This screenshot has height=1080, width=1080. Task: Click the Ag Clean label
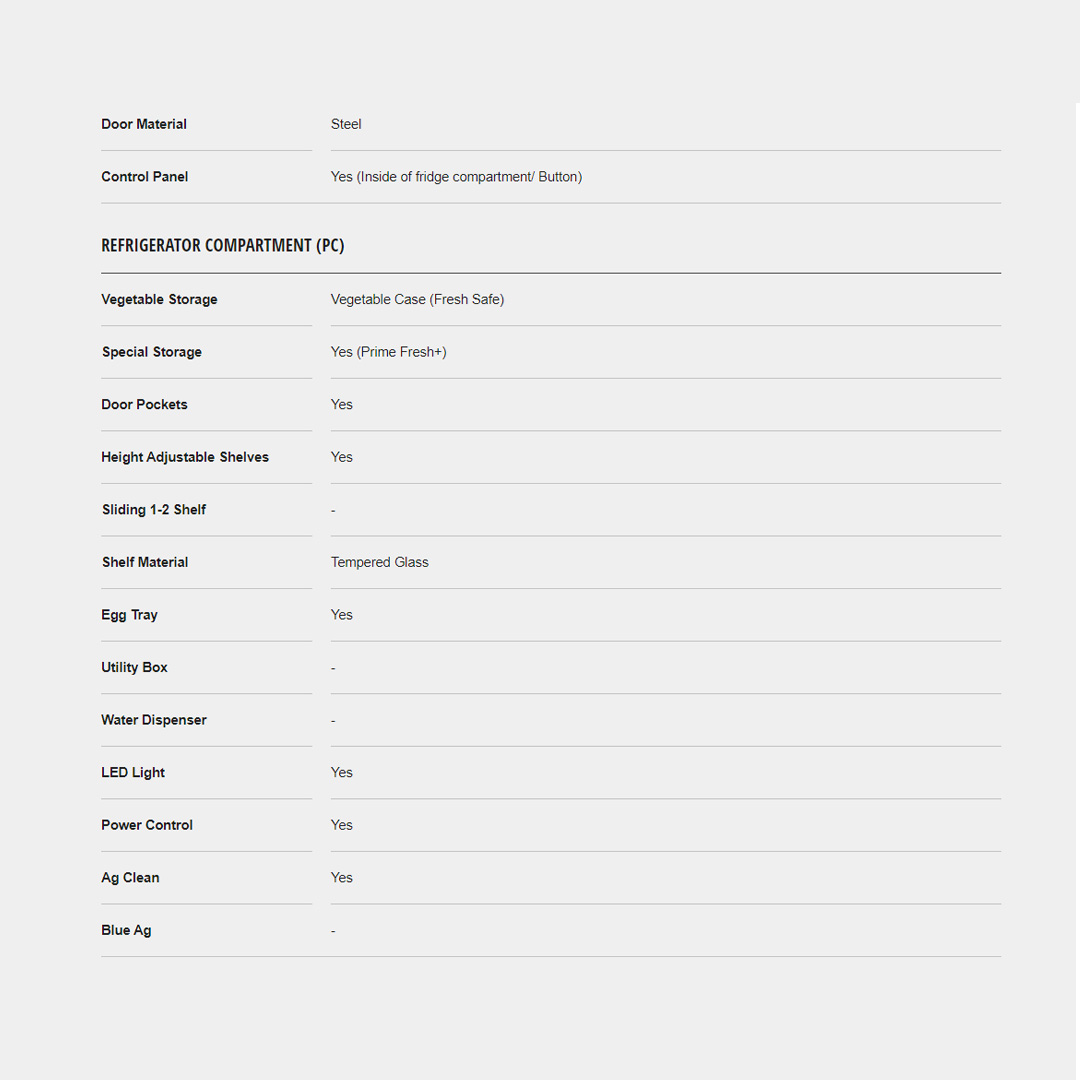tap(130, 877)
